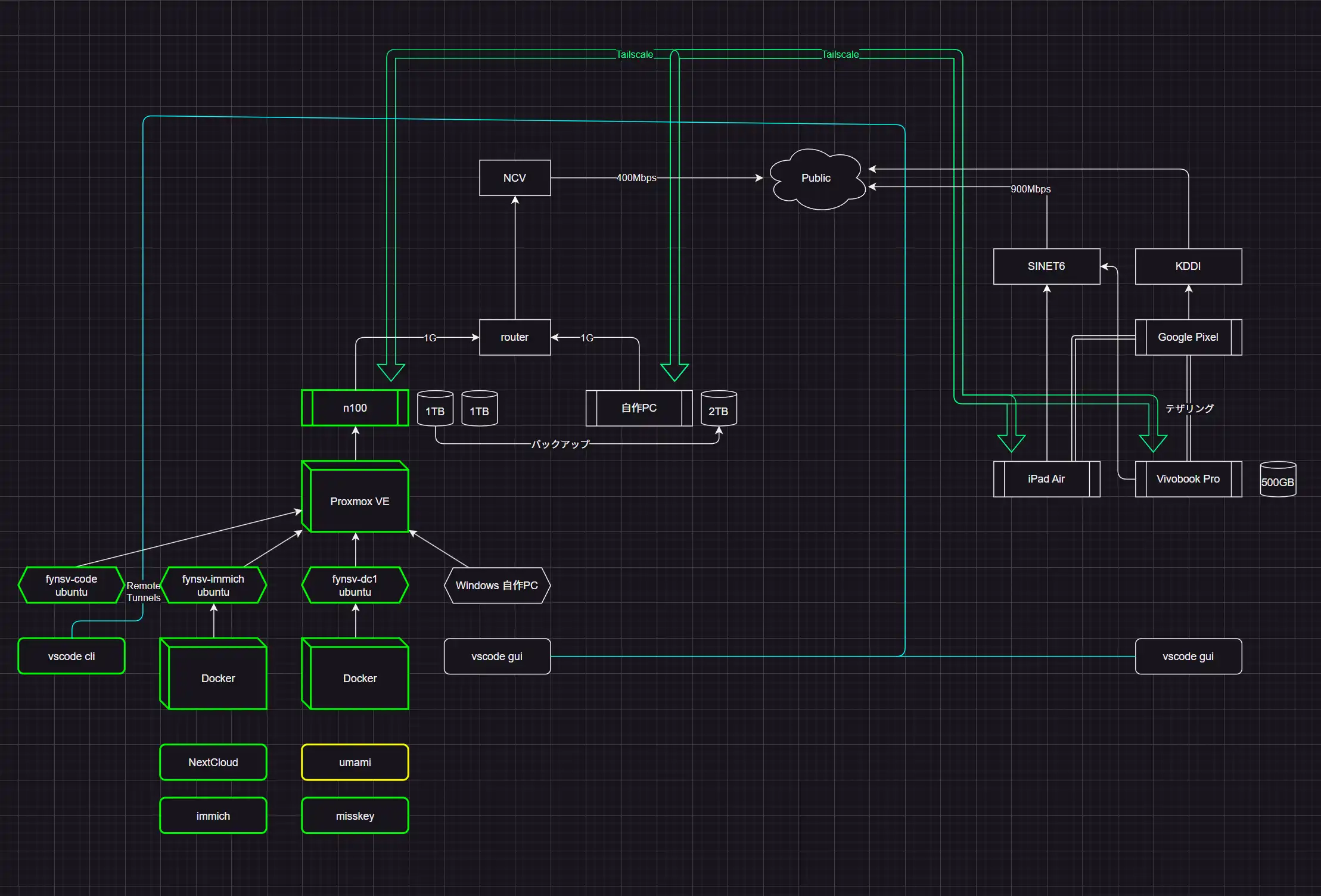Viewport: 1321px width, 896px height.
Task: Select the Public cloud shape
Action: tap(816, 178)
